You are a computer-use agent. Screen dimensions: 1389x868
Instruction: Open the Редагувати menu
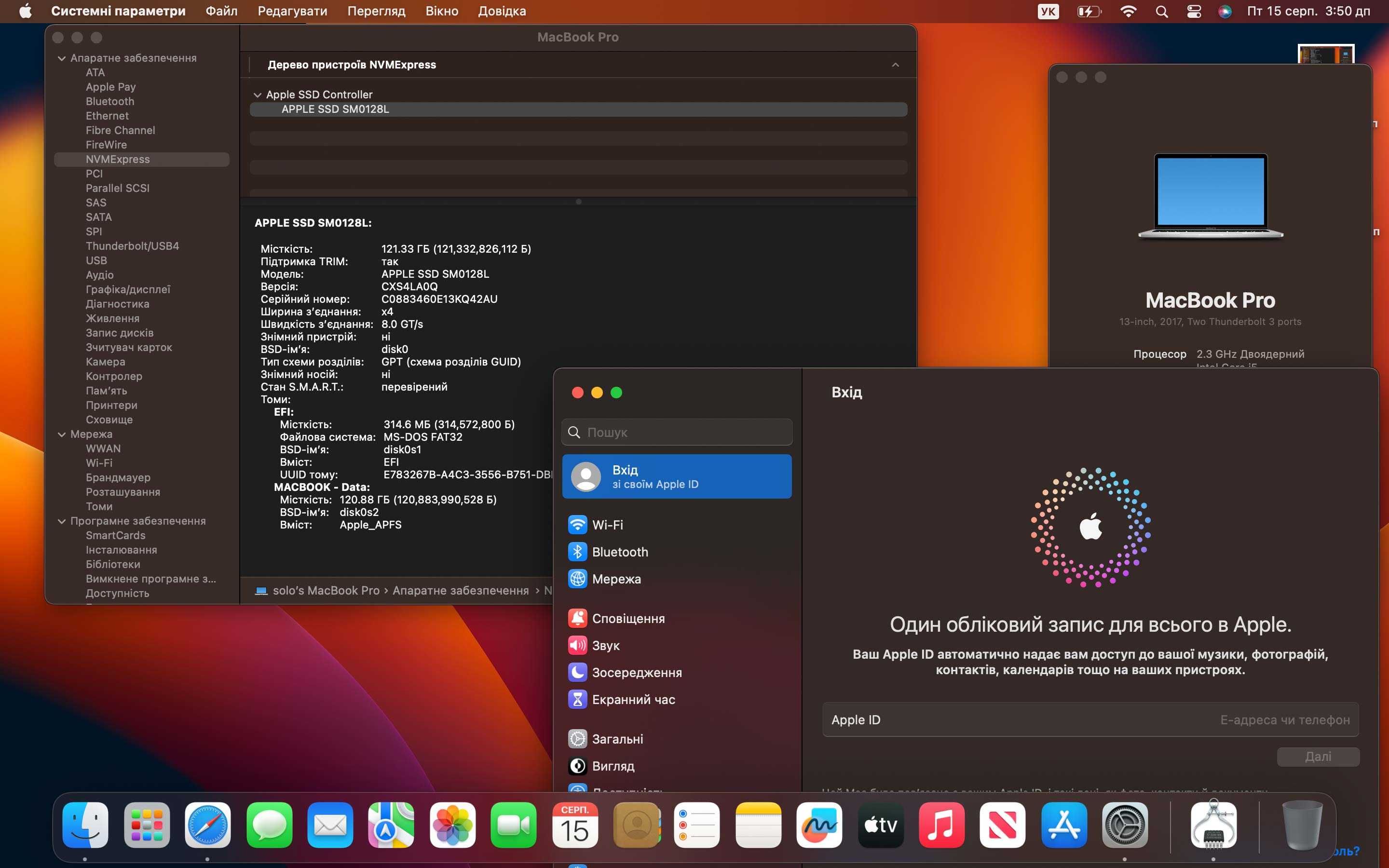[x=292, y=11]
